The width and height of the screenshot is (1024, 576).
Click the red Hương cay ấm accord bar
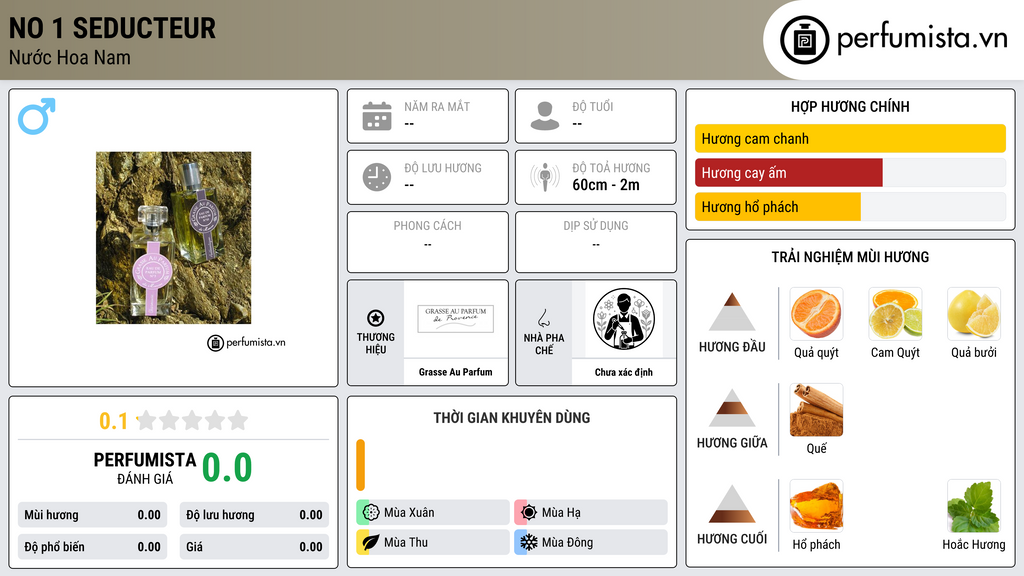click(789, 173)
